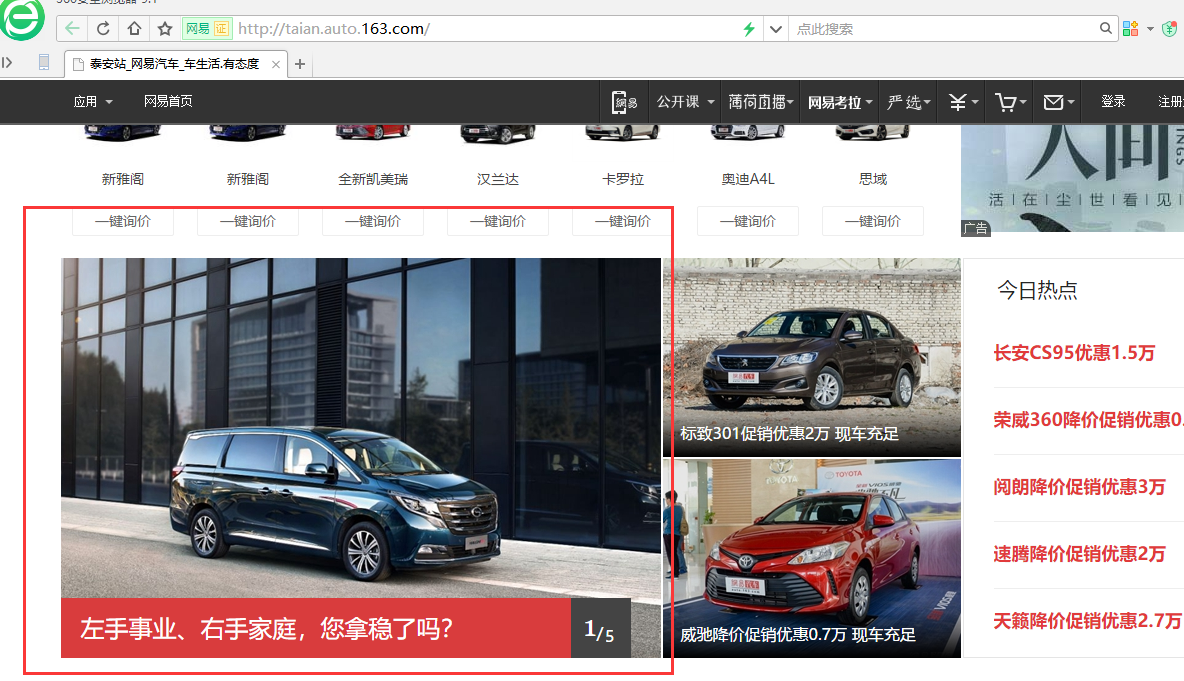
Task: Toggle the sidebar expand arrow
Action: click(7, 63)
